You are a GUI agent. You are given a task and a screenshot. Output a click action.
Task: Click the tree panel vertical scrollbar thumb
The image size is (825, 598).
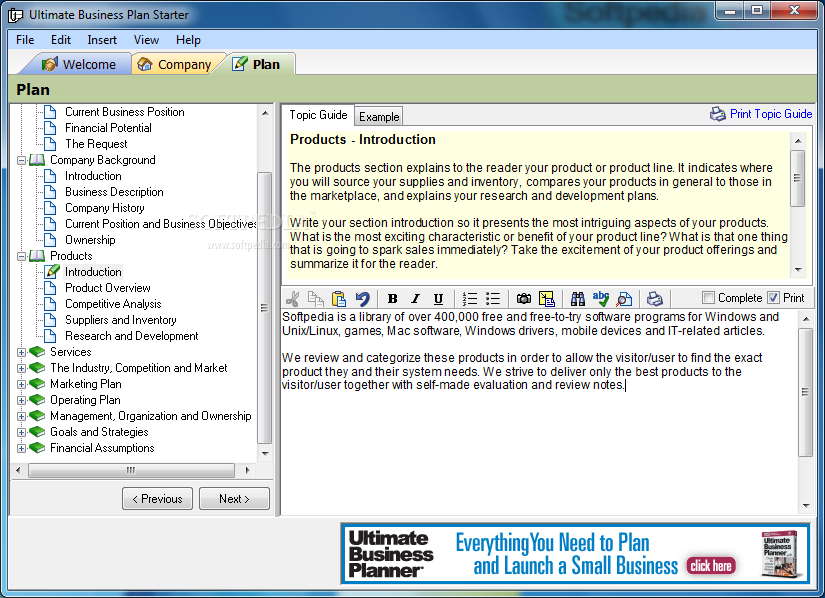265,308
